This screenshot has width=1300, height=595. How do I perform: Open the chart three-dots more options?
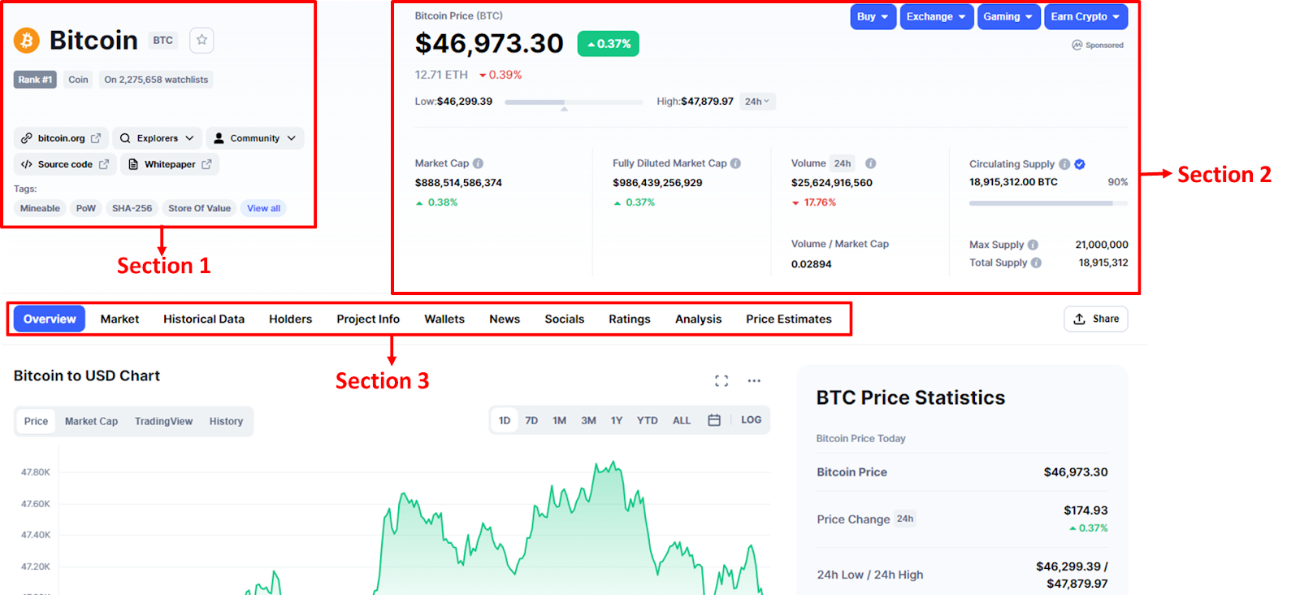[x=754, y=380]
